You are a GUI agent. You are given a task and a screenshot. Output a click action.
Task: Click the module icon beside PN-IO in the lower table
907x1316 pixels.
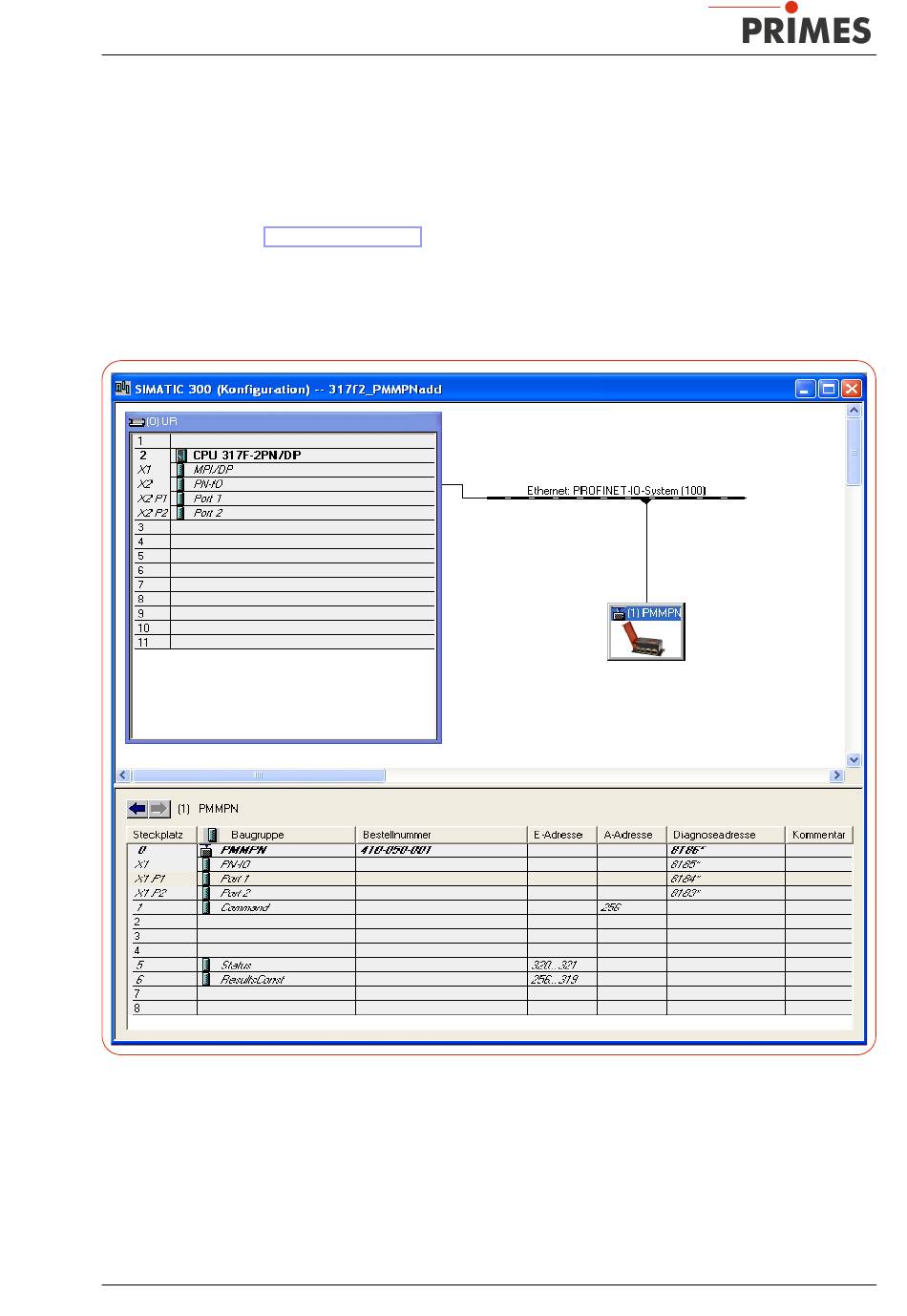pos(205,863)
